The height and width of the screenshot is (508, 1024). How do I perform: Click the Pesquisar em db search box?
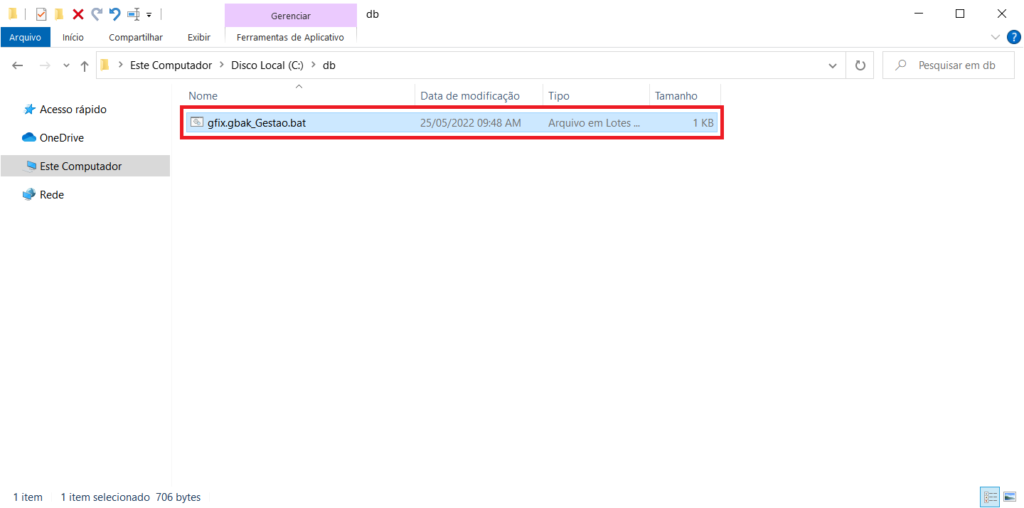coord(955,65)
